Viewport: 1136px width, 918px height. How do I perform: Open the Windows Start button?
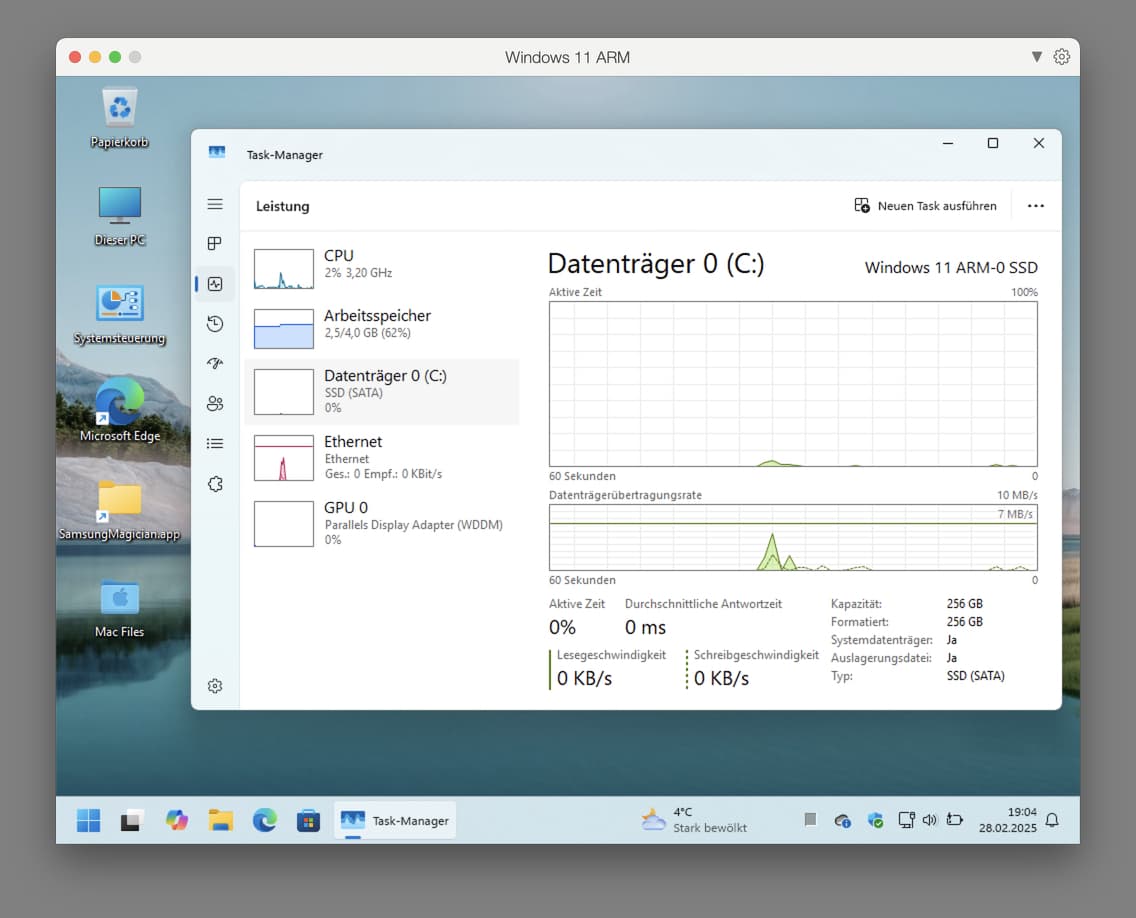coord(88,820)
